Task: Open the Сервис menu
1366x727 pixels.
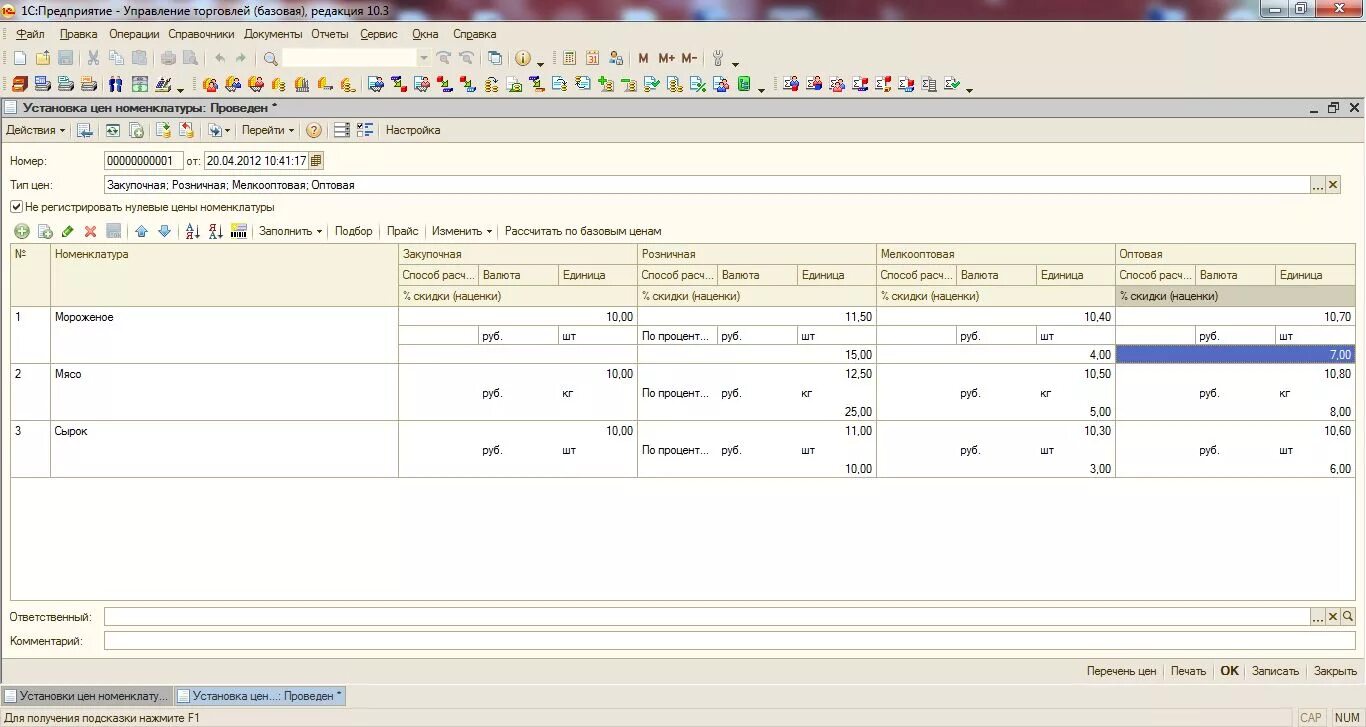Action: [x=379, y=34]
